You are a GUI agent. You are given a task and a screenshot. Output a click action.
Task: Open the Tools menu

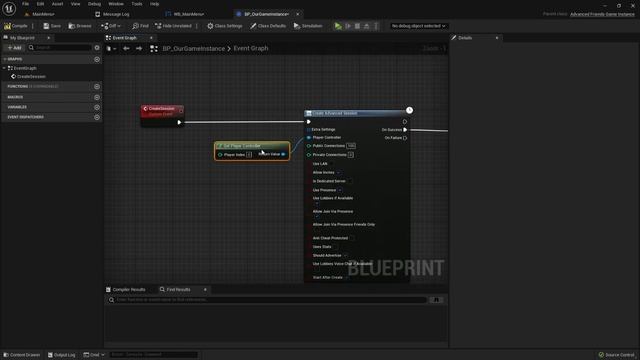tap(137, 4)
